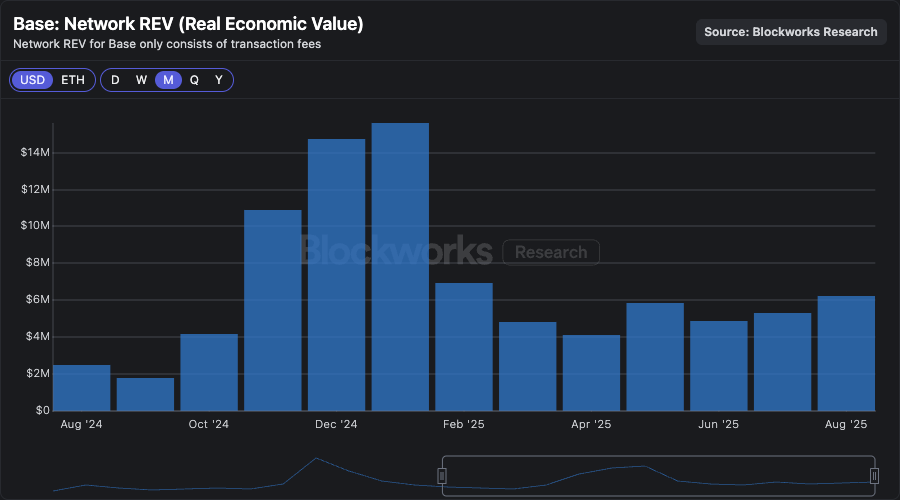Switch currency to ETH
This screenshot has width=900, height=500.
point(73,80)
